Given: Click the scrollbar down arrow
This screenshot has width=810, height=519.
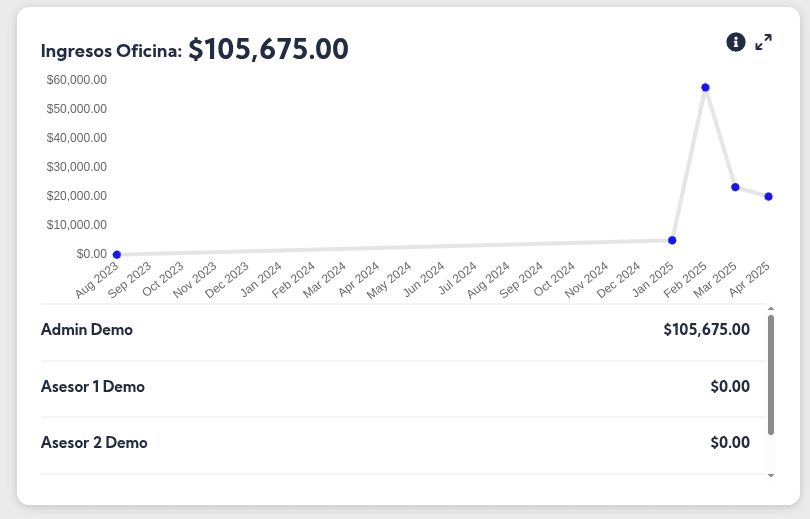Looking at the screenshot, I should click(x=770, y=476).
